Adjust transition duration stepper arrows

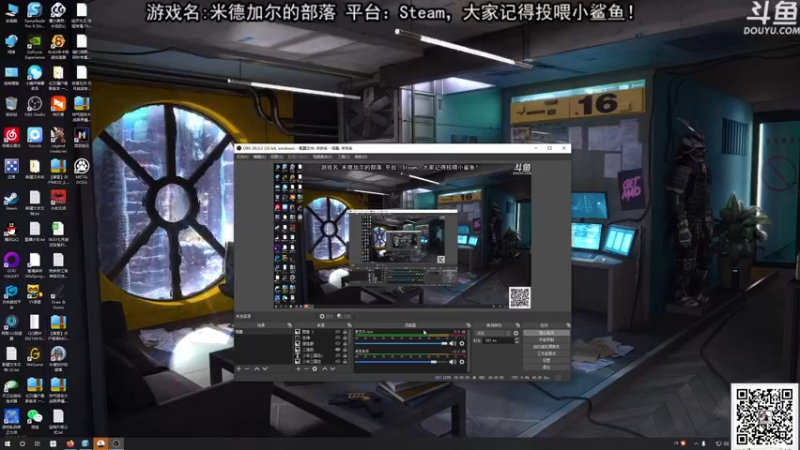517,340
